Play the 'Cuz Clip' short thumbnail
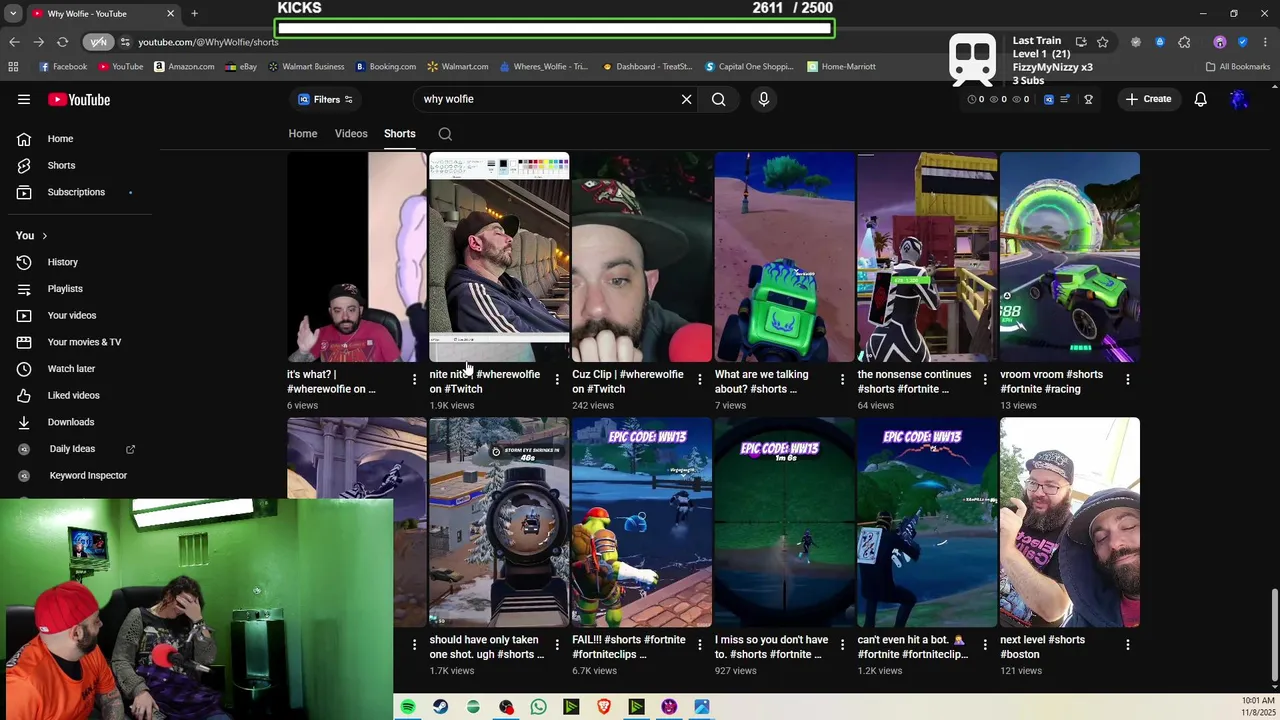Image resolution: width=1280 pixels, height=720 pixels. point(642,257)
